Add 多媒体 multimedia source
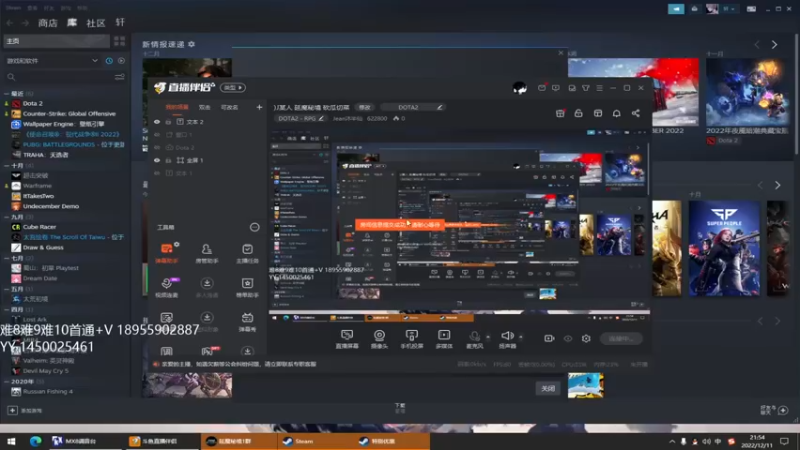The width and height of the screenshot is (800, 450). point(444,339)
